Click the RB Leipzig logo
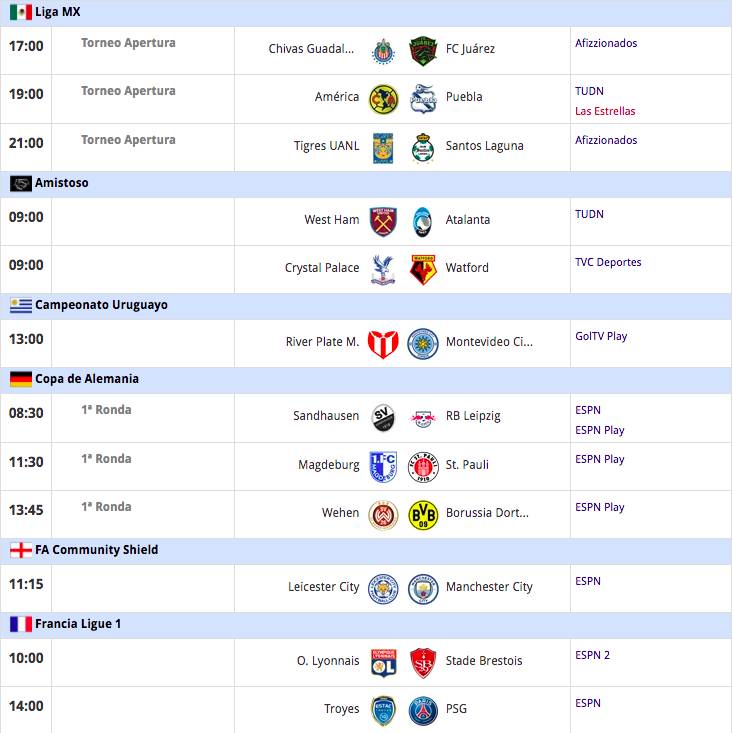The image size is (733, 733). click(x=423, y=418)
